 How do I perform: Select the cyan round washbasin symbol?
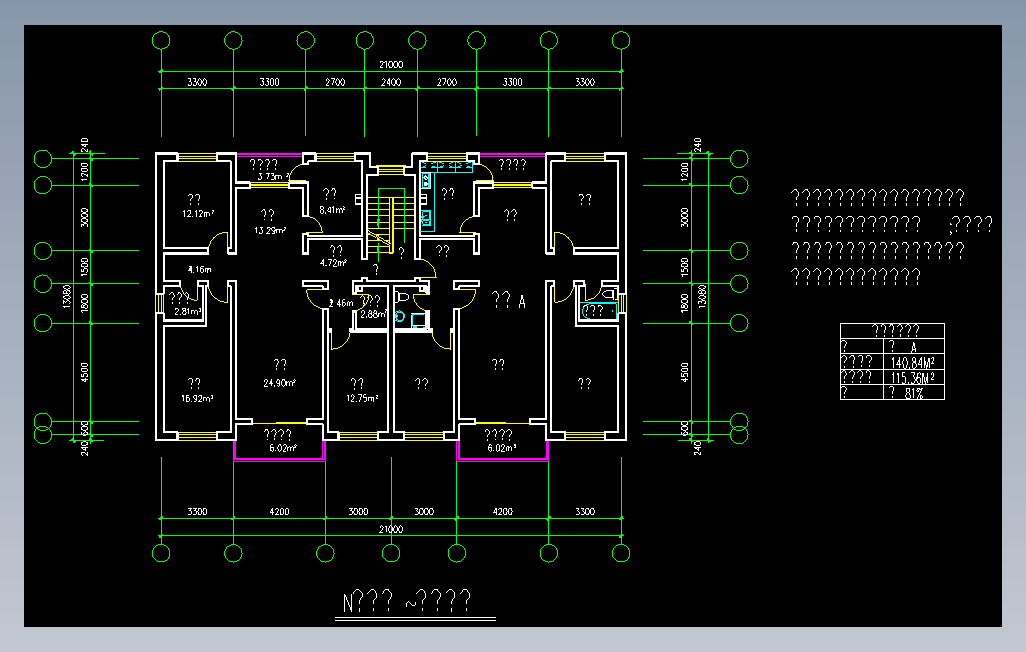(x=400, y=317)
